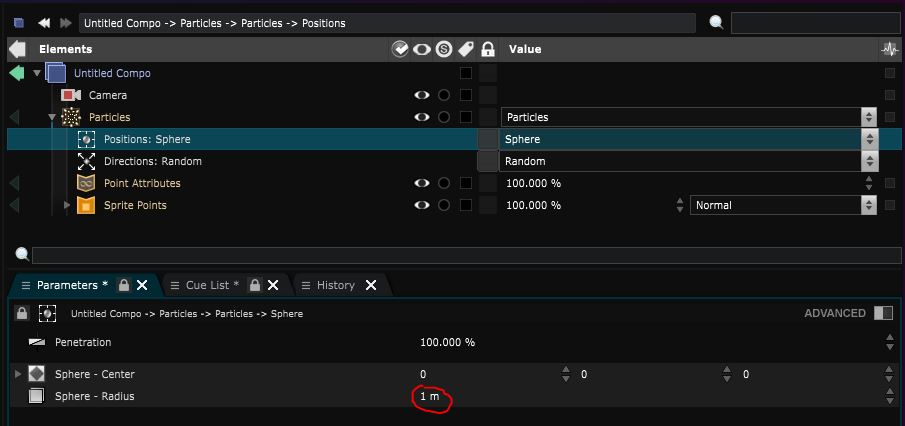This screenshot has height=426, width=905.
Task: Open the Sphere positions dropdown
Action: [x=869, y=139]
